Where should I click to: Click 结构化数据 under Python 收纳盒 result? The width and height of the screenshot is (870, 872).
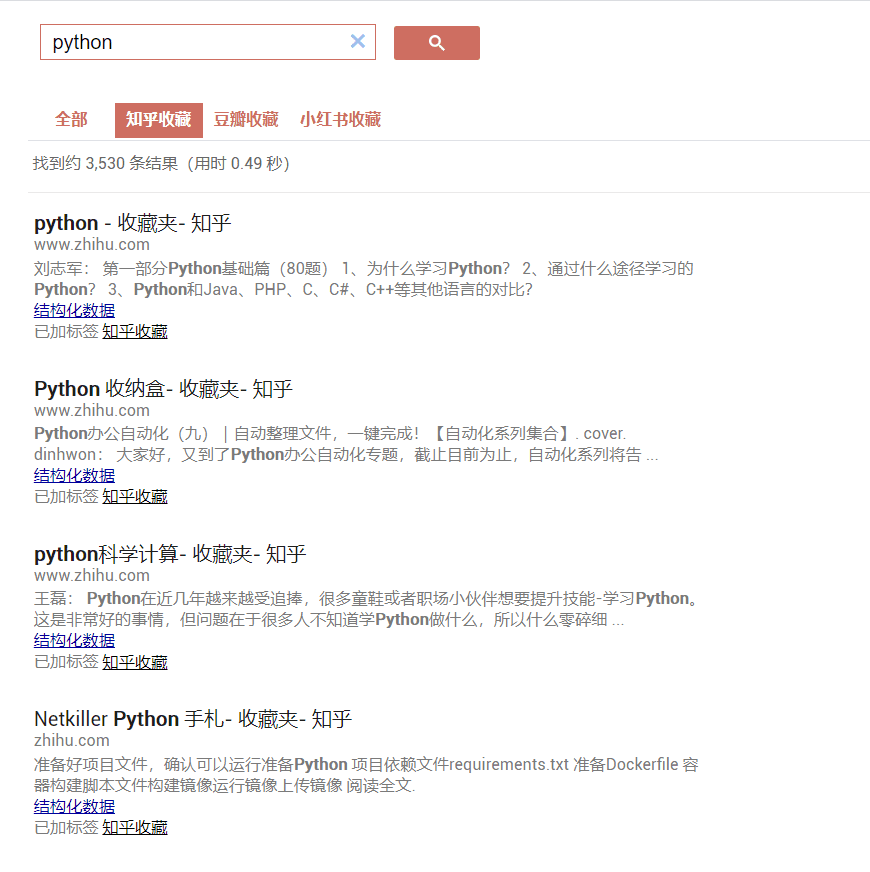click(x=75, y=475)
